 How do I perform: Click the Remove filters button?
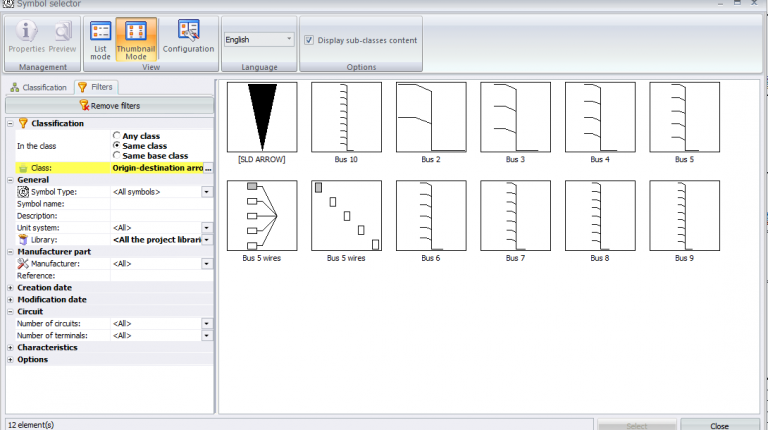(x=110, y=105)
